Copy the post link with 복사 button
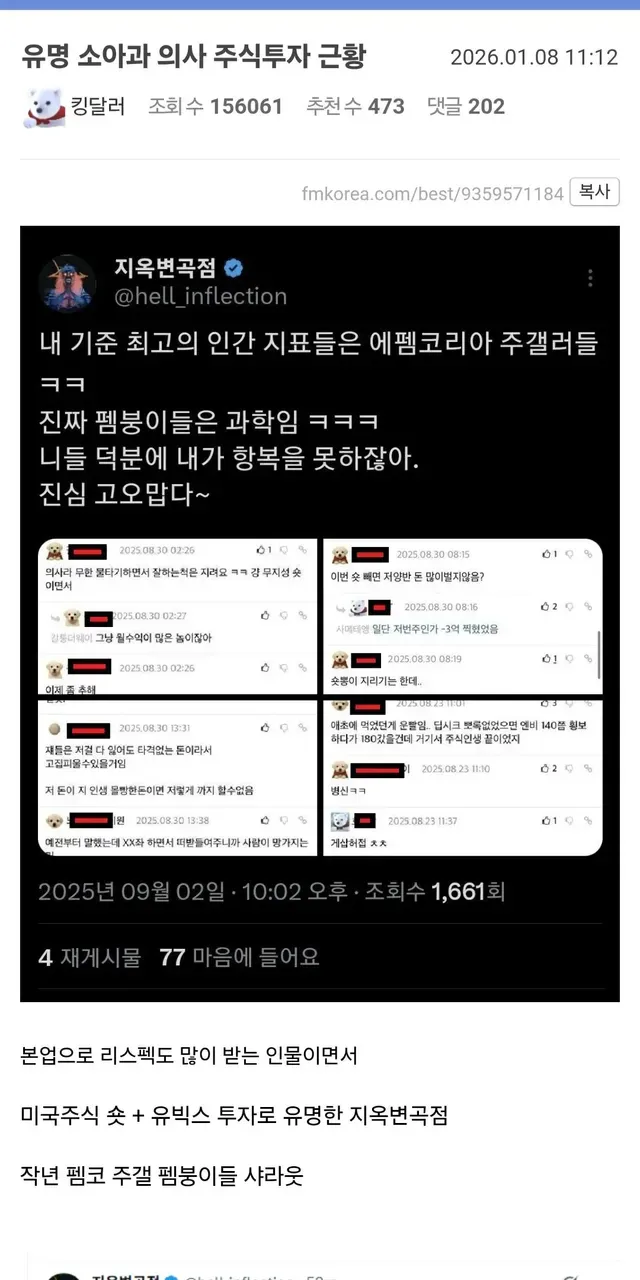640x1280 pixels. [595, 192]
